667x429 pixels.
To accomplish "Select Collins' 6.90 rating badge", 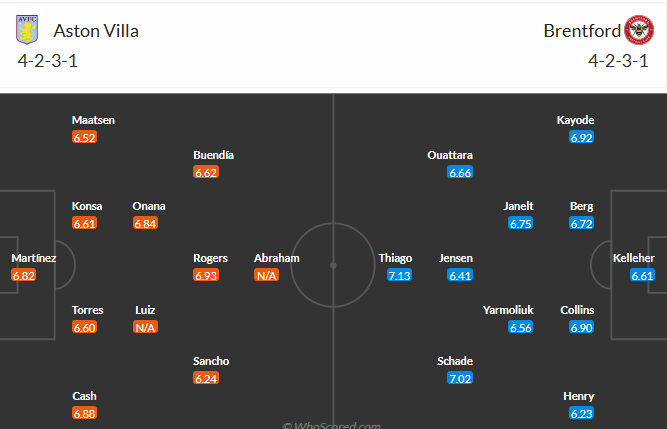I will (x=581, y=327).
